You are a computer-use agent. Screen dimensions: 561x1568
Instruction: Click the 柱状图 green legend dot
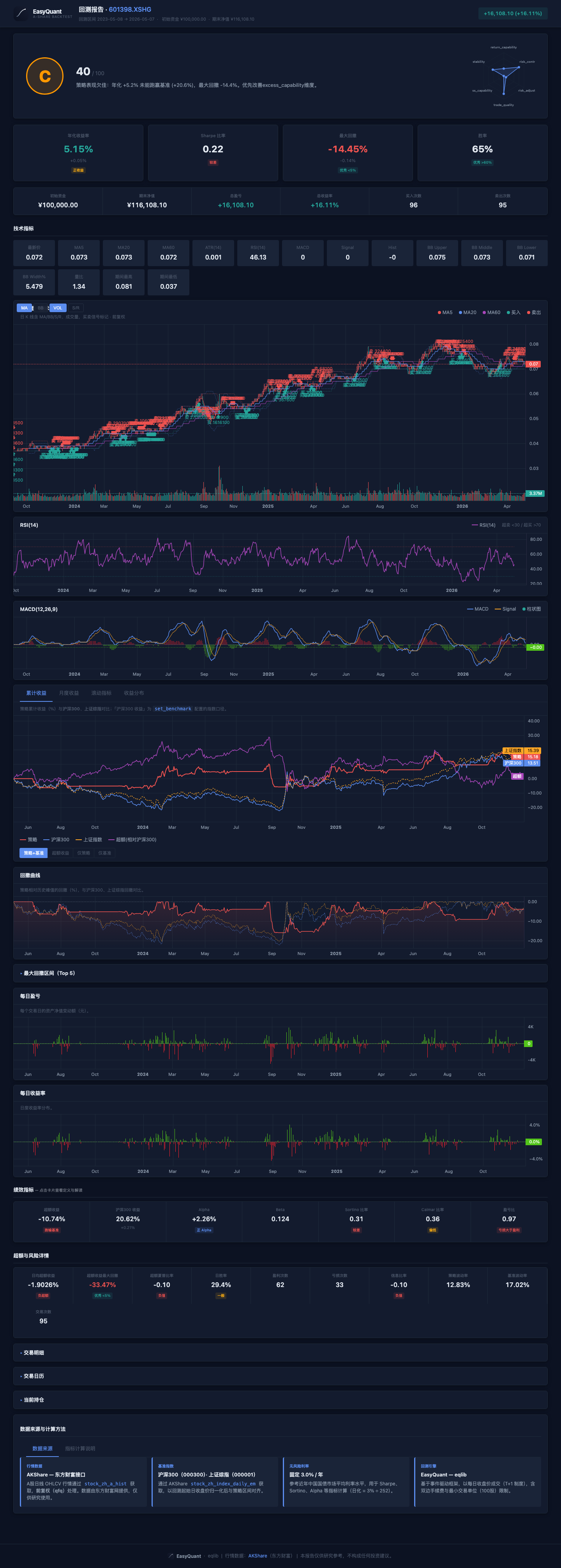(x=524, y=609)
